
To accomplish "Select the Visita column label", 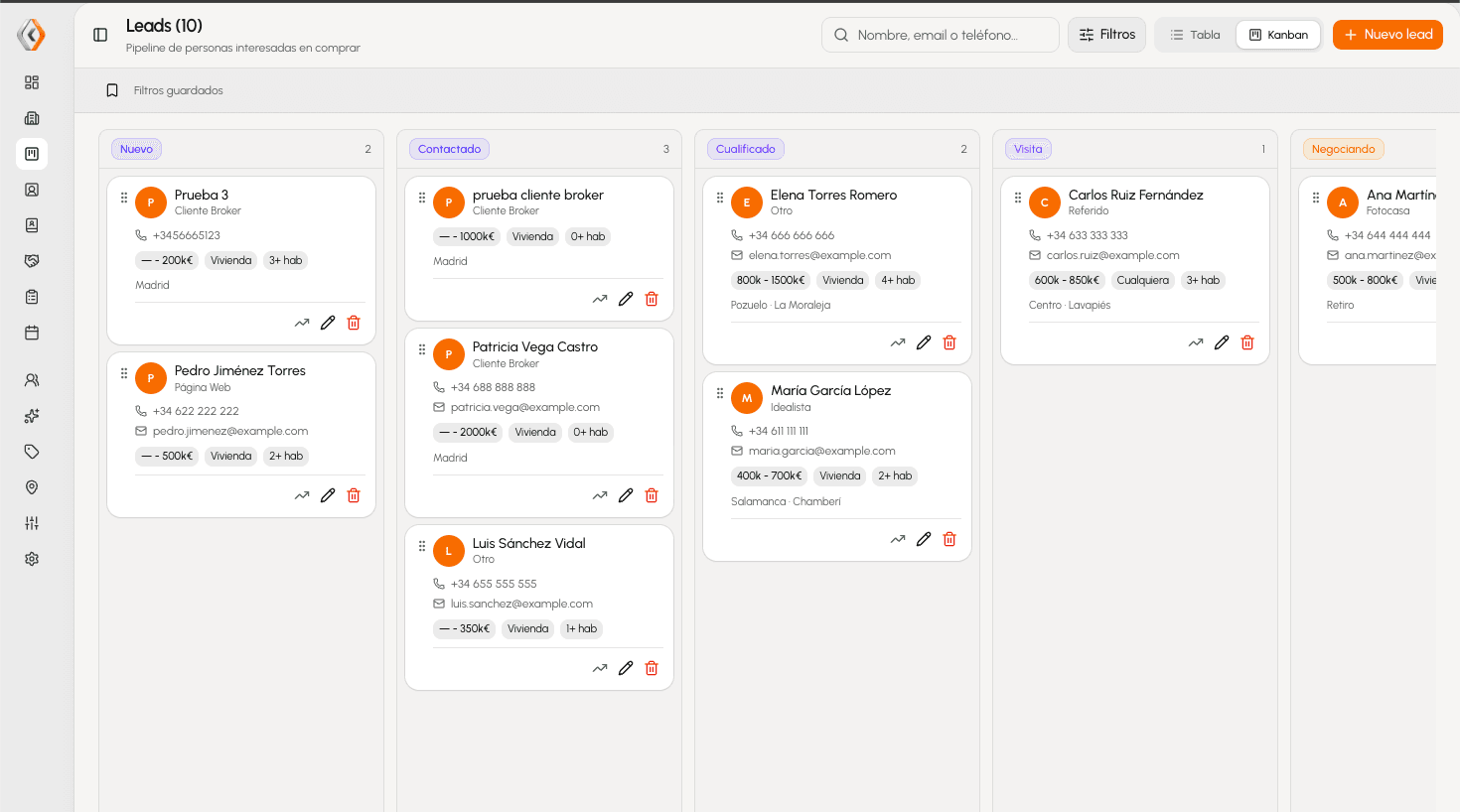I will 1028,149.
